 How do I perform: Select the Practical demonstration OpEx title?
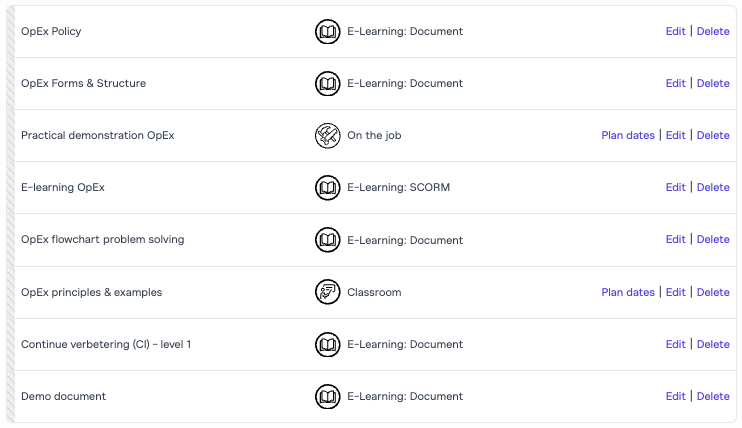97,136
